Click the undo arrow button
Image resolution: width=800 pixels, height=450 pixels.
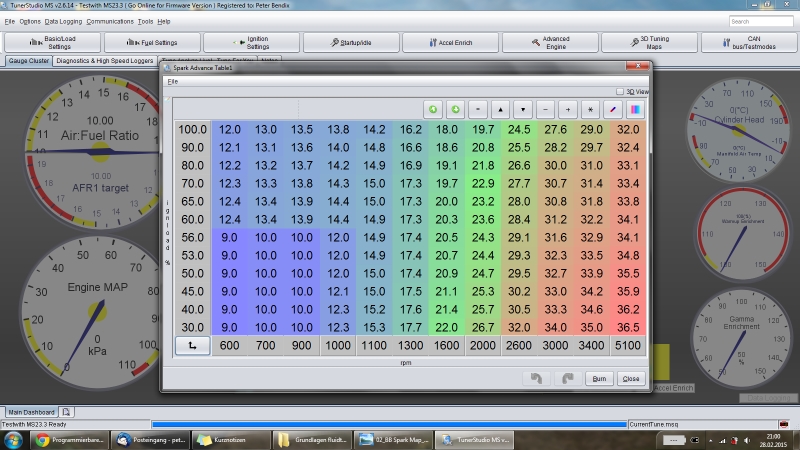[x=537, y=378]
